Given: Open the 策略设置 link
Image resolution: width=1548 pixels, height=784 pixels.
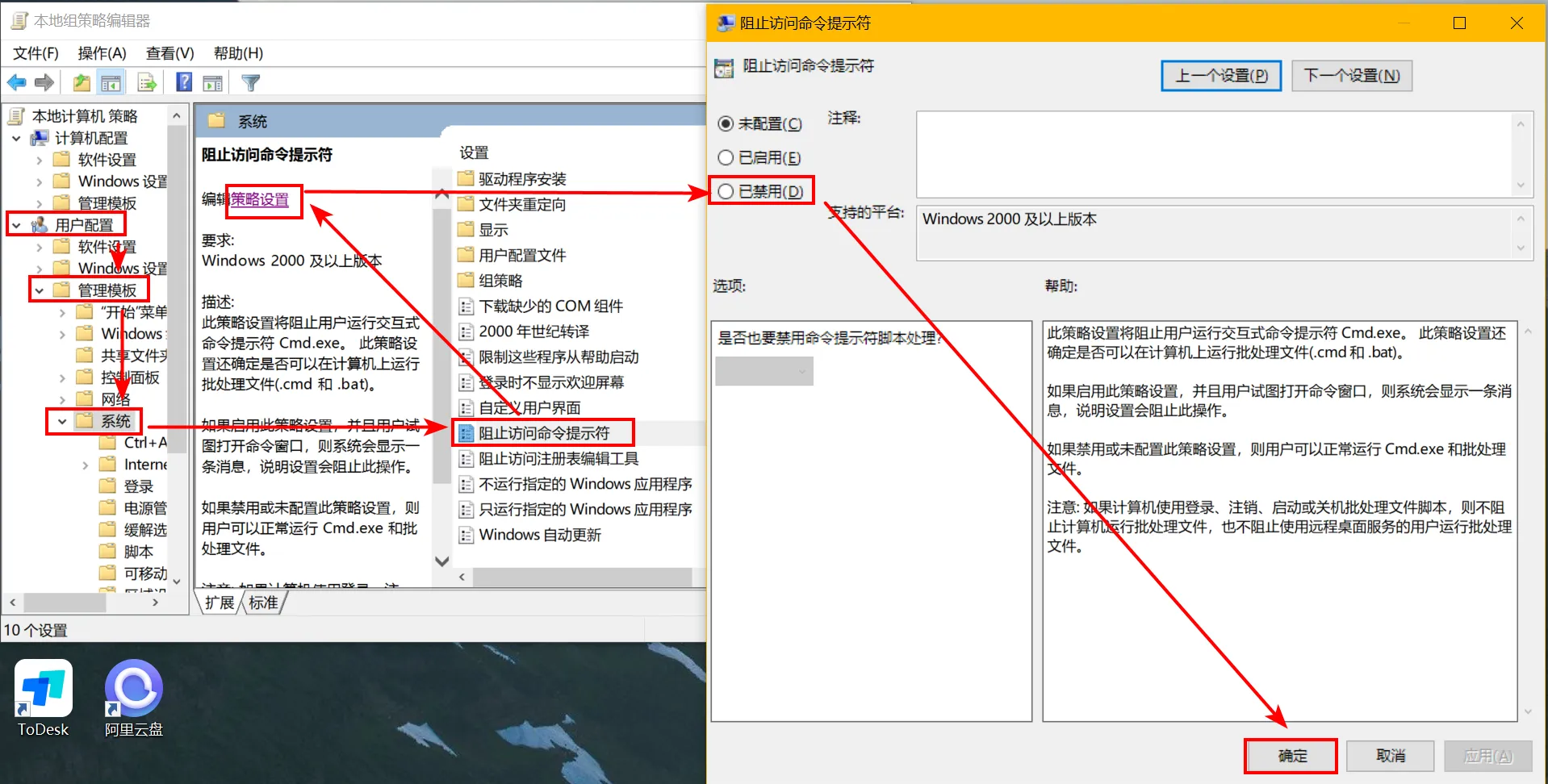Looking at the screenshot, I should pos(260,200).
